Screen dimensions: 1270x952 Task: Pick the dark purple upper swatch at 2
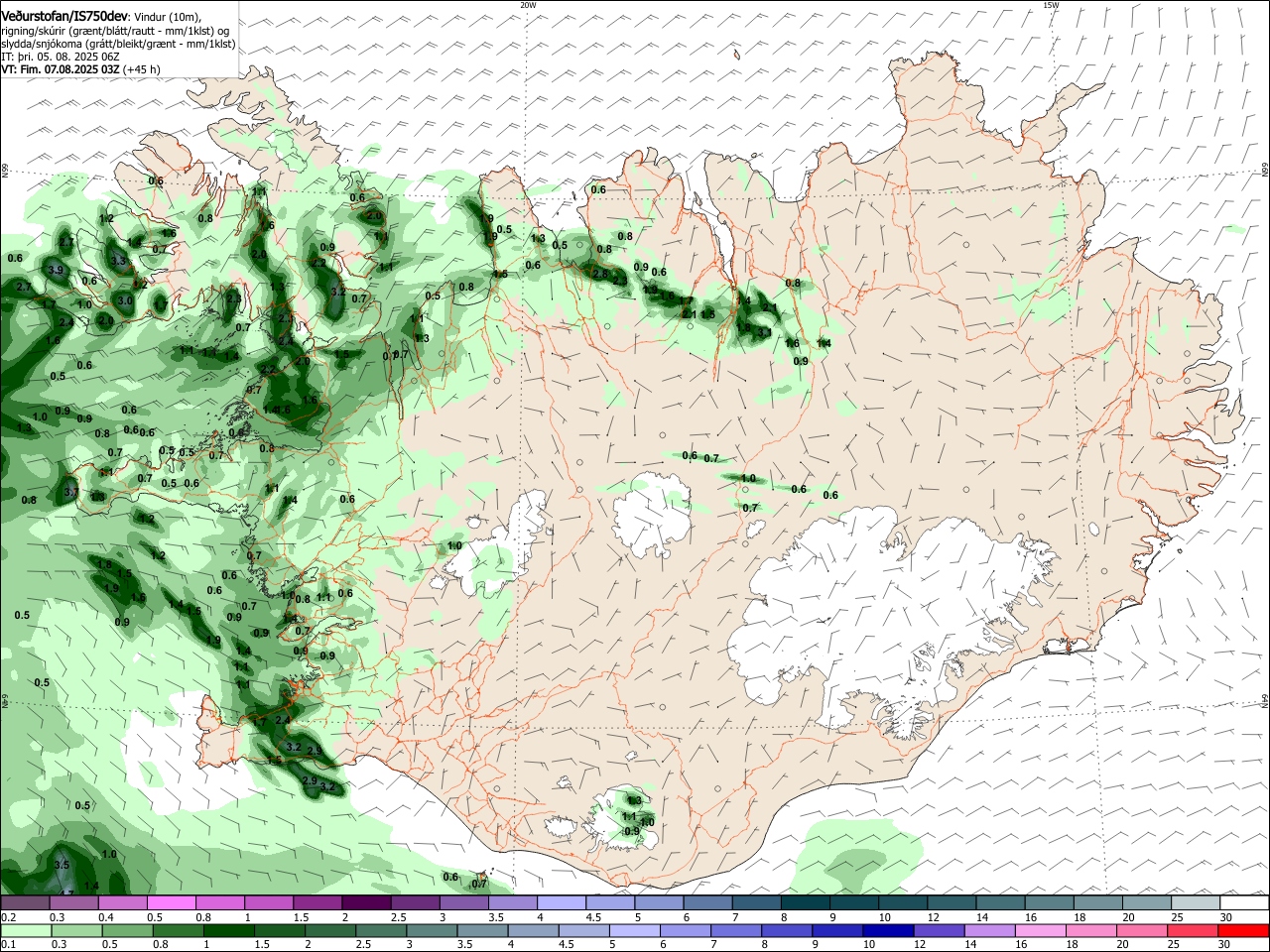coord(366,903)
